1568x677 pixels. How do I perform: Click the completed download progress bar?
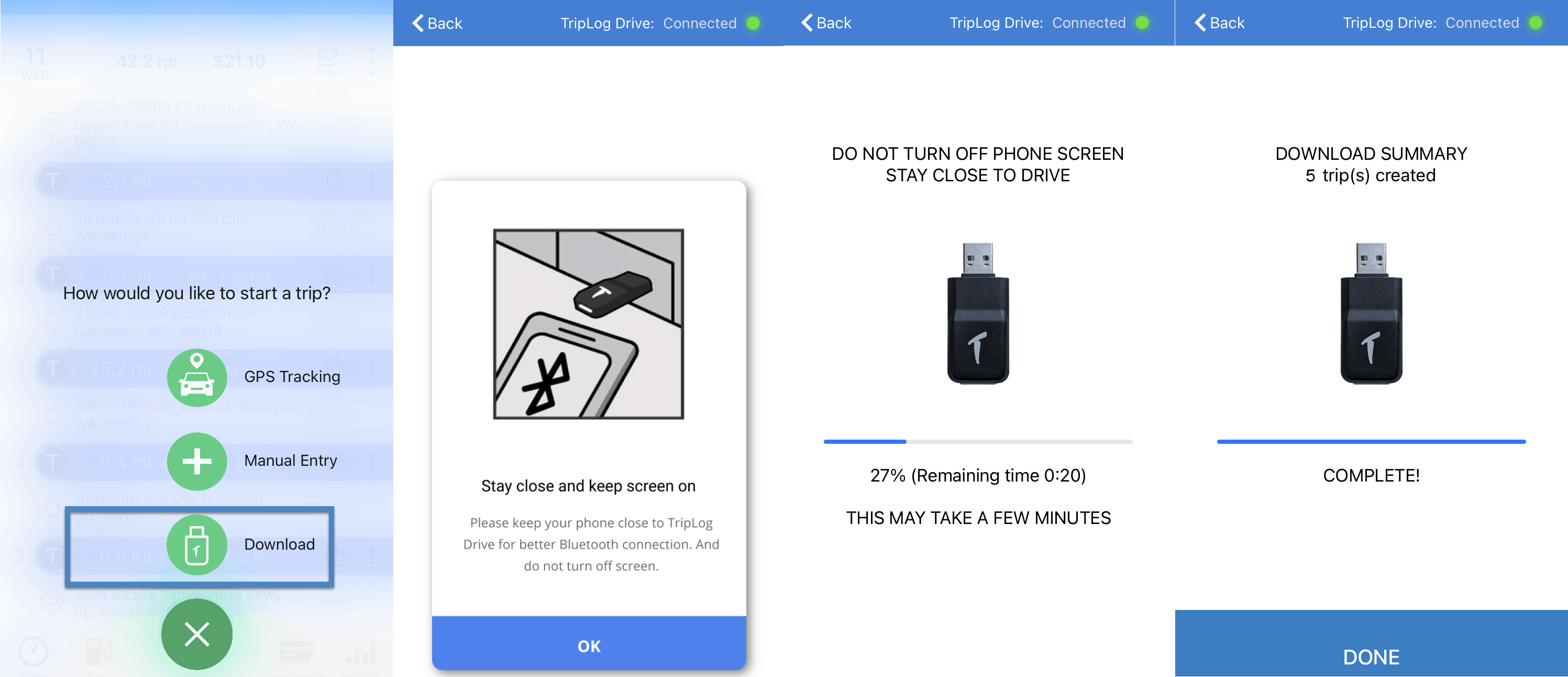(1371, 441)
